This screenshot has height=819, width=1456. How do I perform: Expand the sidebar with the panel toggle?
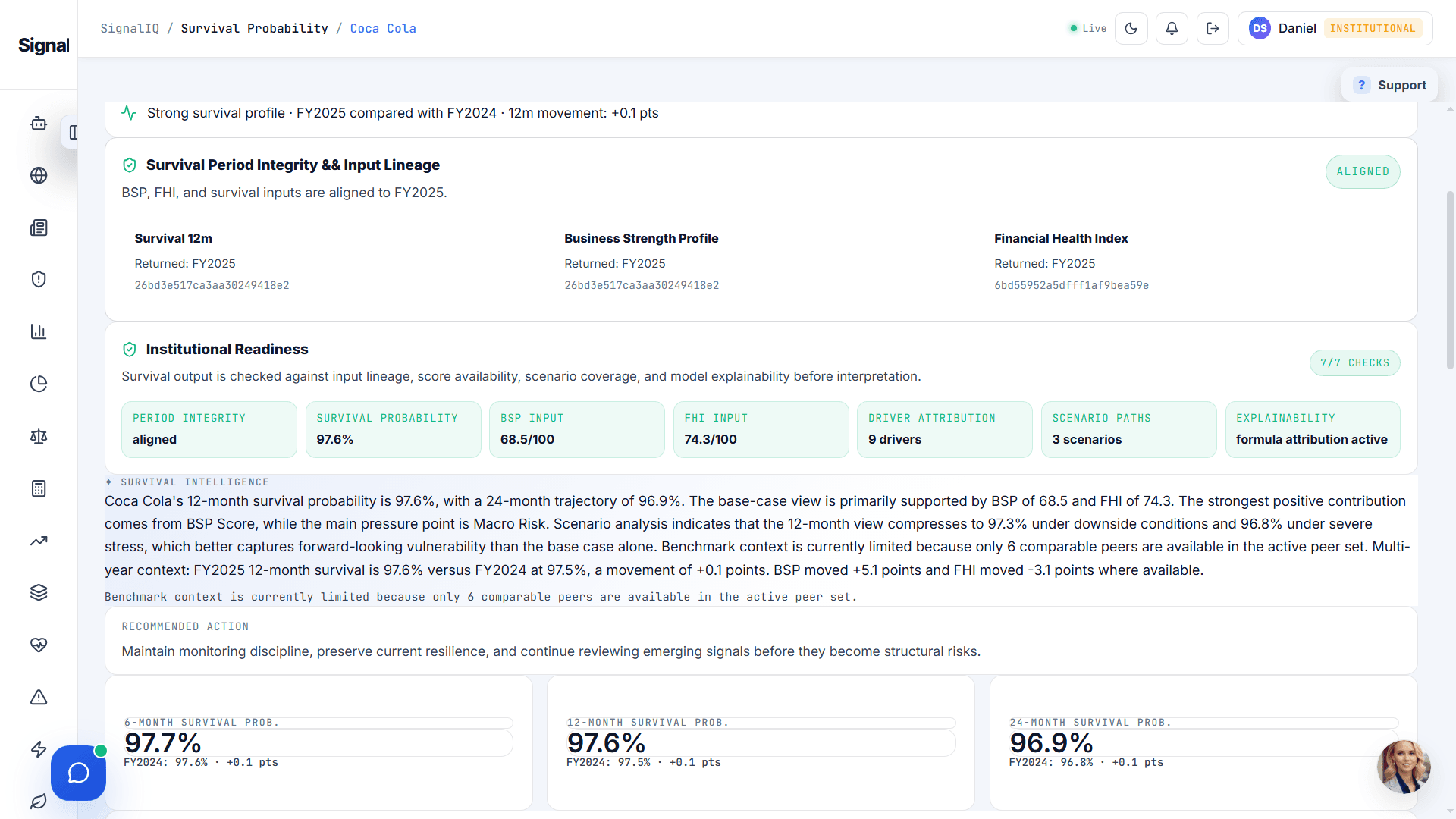(71, 132)
